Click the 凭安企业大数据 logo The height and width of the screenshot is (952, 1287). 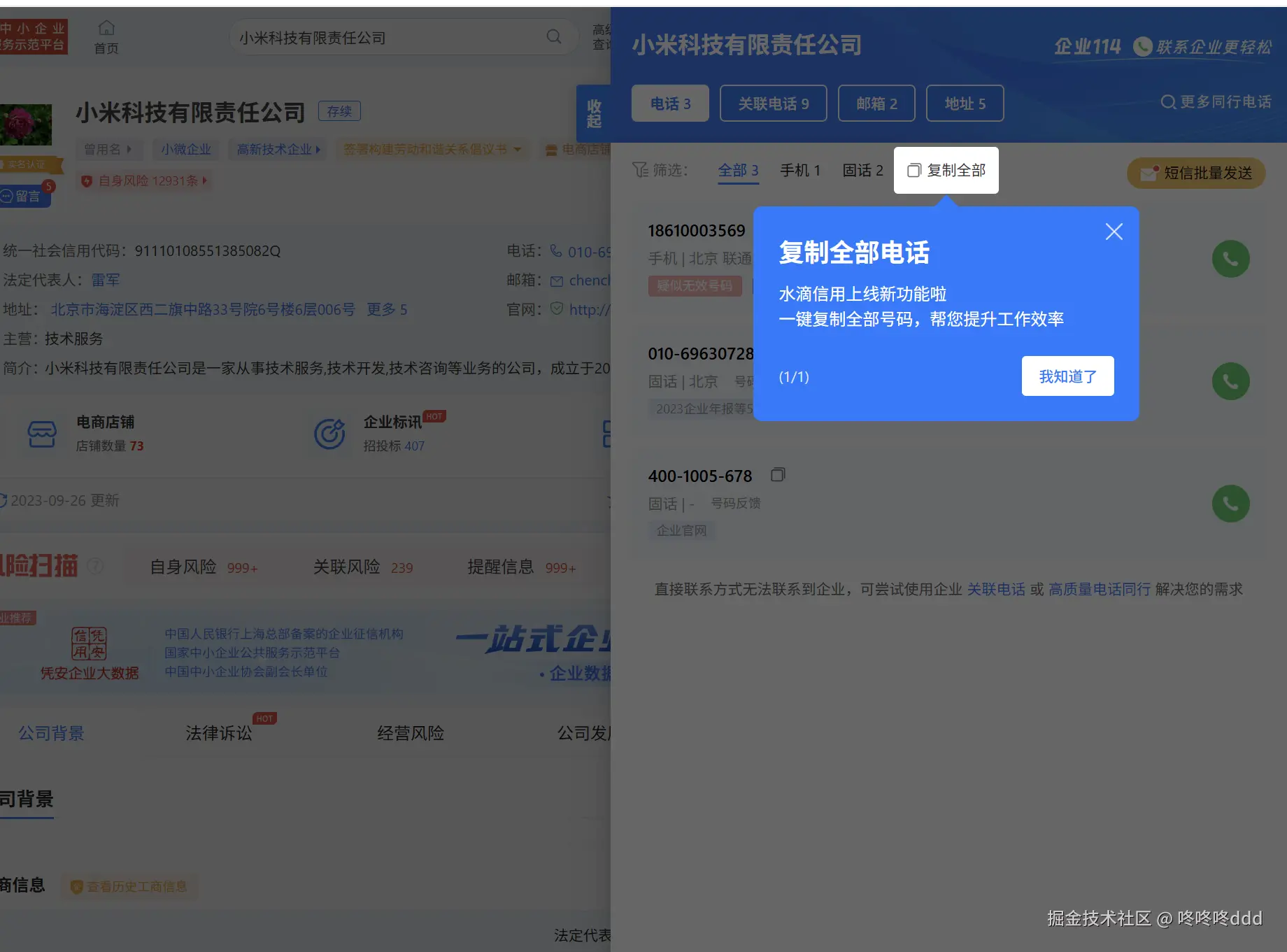point(89,653)
